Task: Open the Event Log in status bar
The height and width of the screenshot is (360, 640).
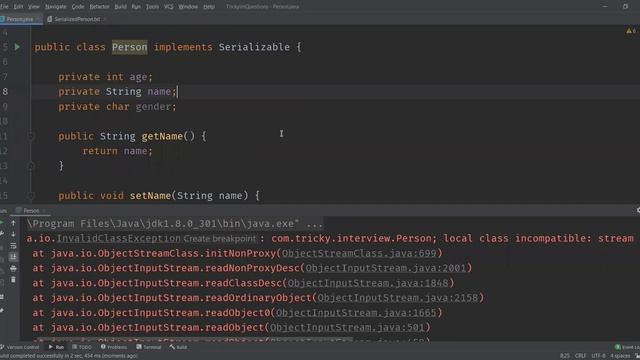Action: (x=627, y=347)
